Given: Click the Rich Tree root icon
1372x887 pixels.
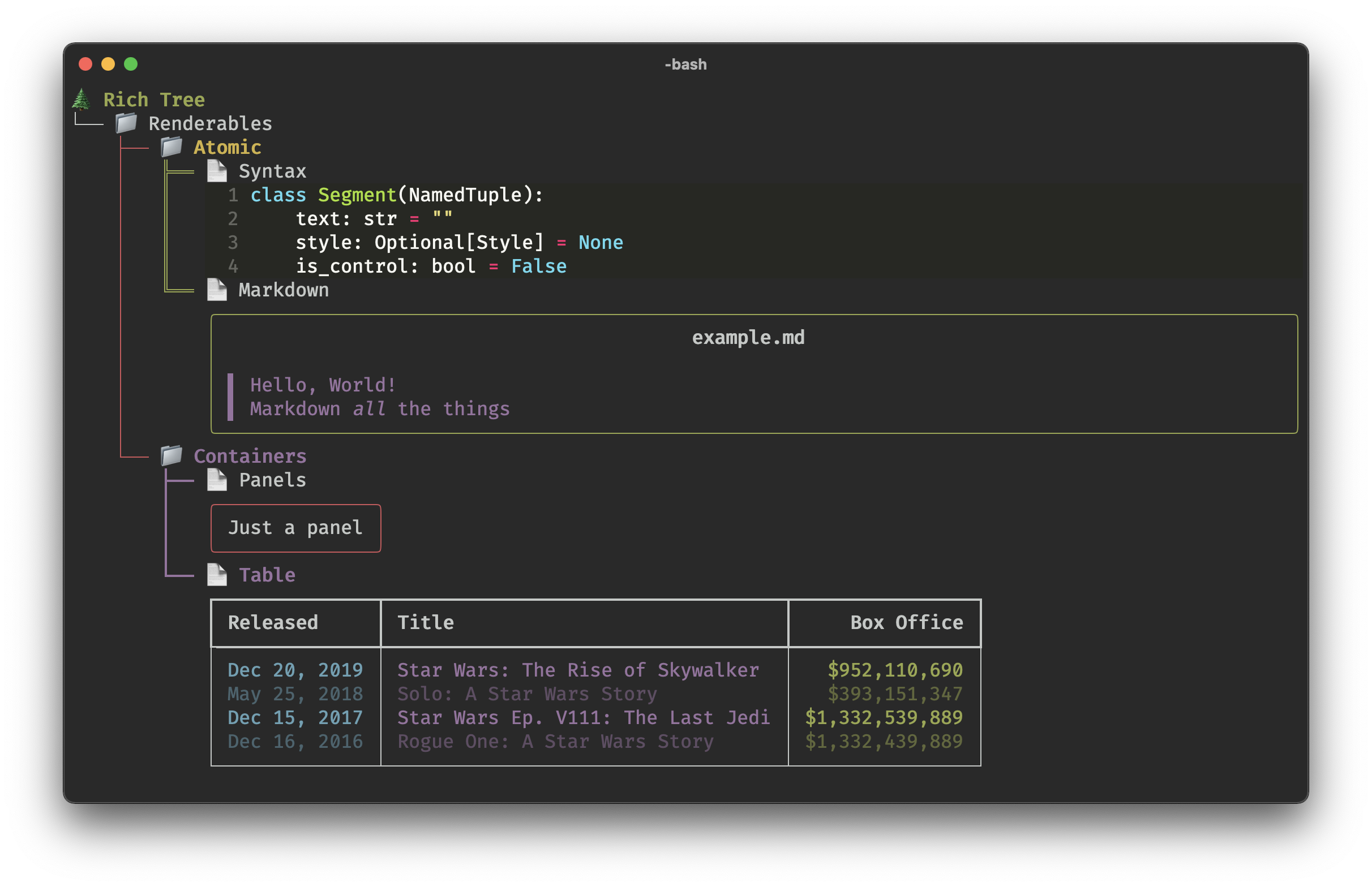Looking at the screenshot, I should [x=80, y=99].
